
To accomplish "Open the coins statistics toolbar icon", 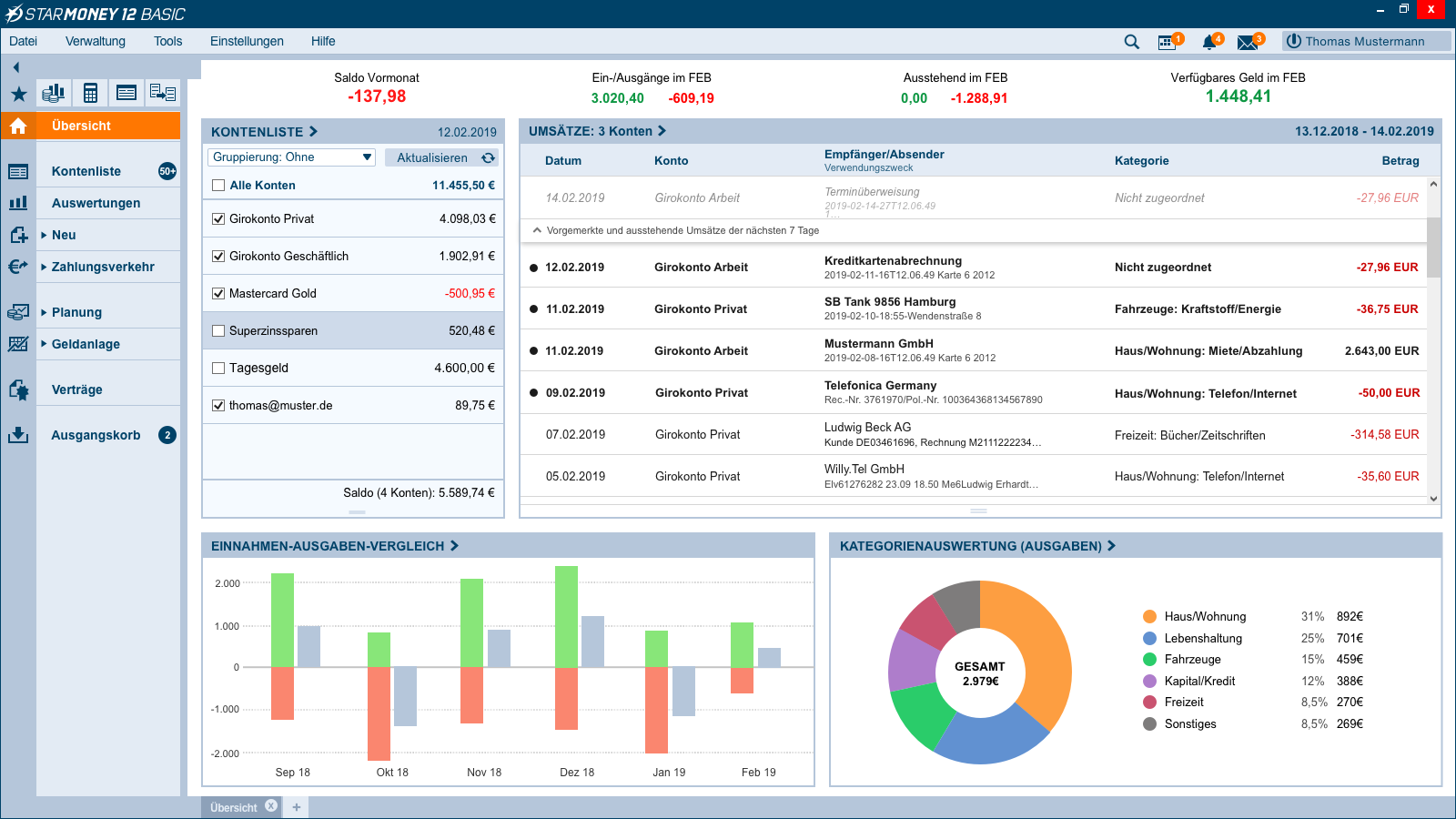I will coord(55,93).
